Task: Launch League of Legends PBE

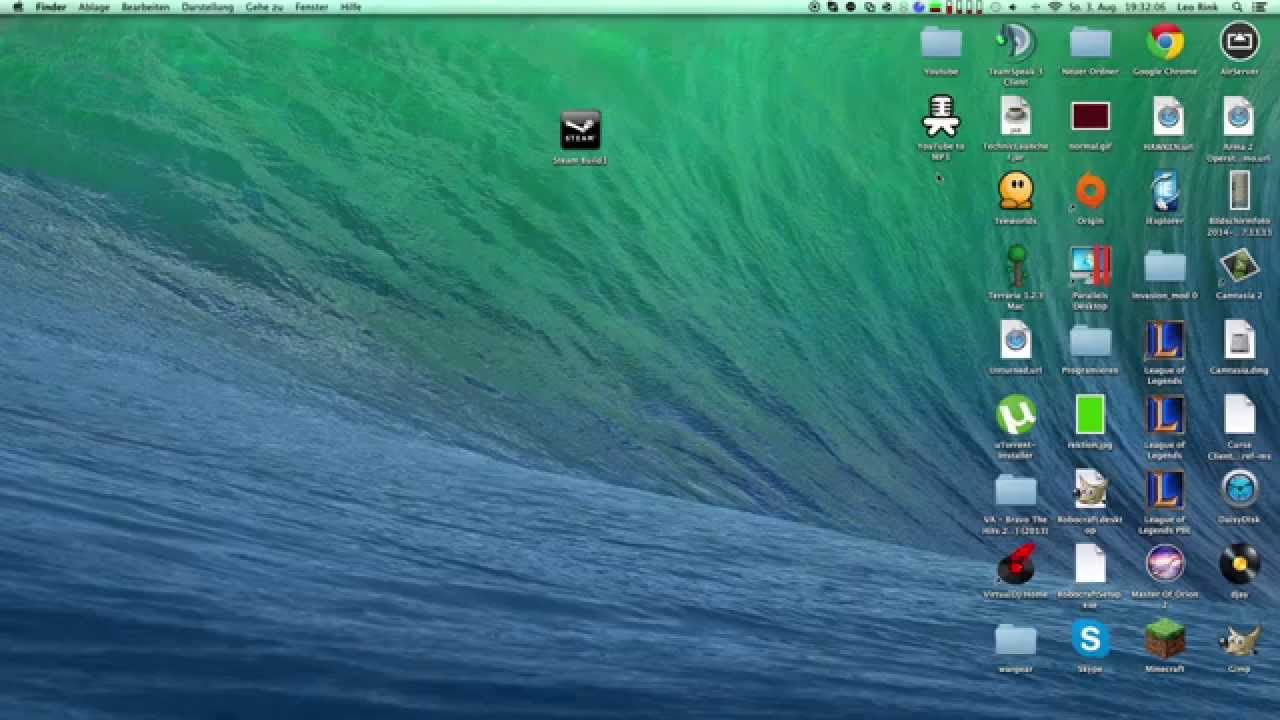Action: [1165, 490]
